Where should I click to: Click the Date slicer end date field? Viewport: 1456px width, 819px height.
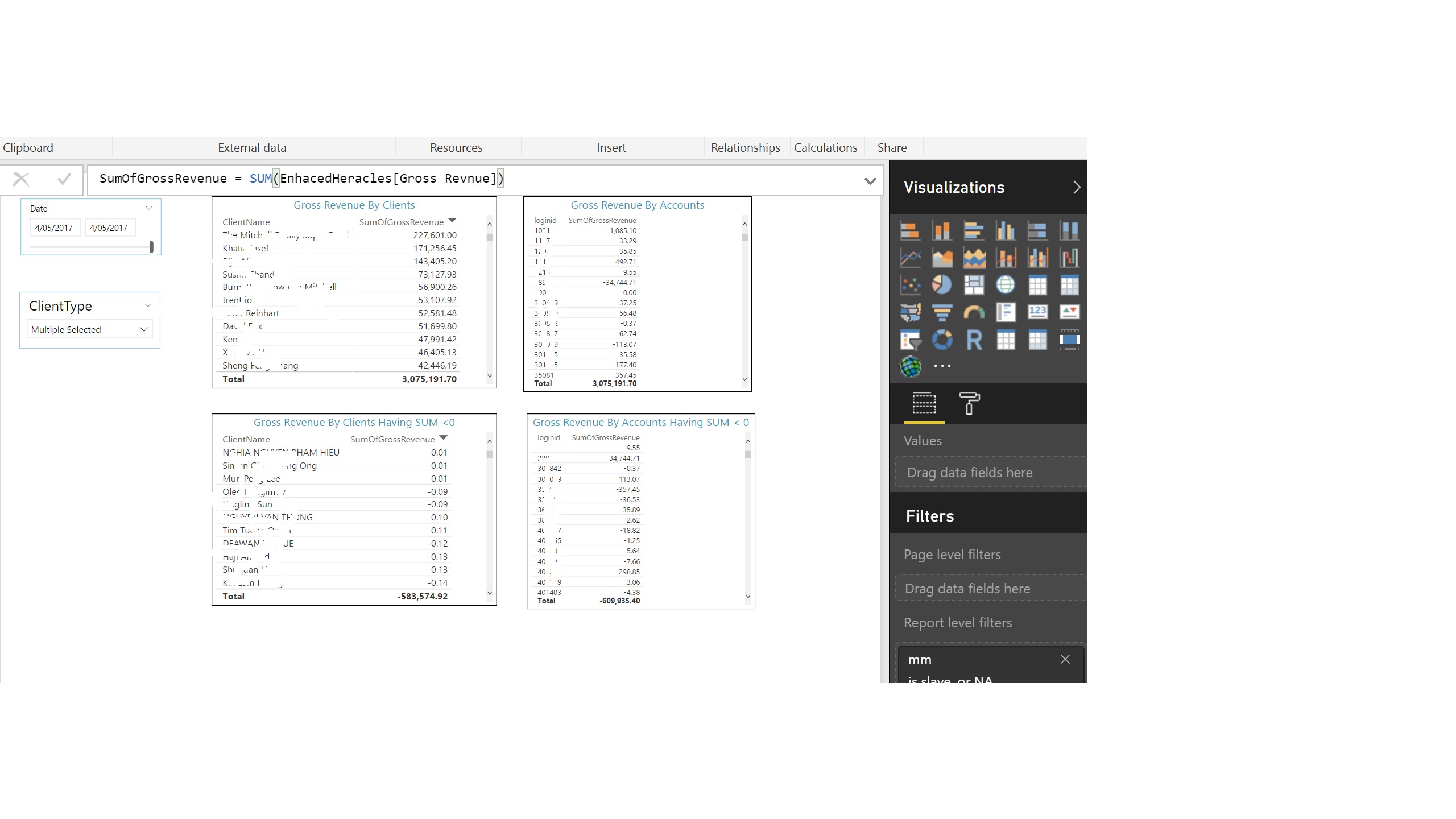click(110, 227)
